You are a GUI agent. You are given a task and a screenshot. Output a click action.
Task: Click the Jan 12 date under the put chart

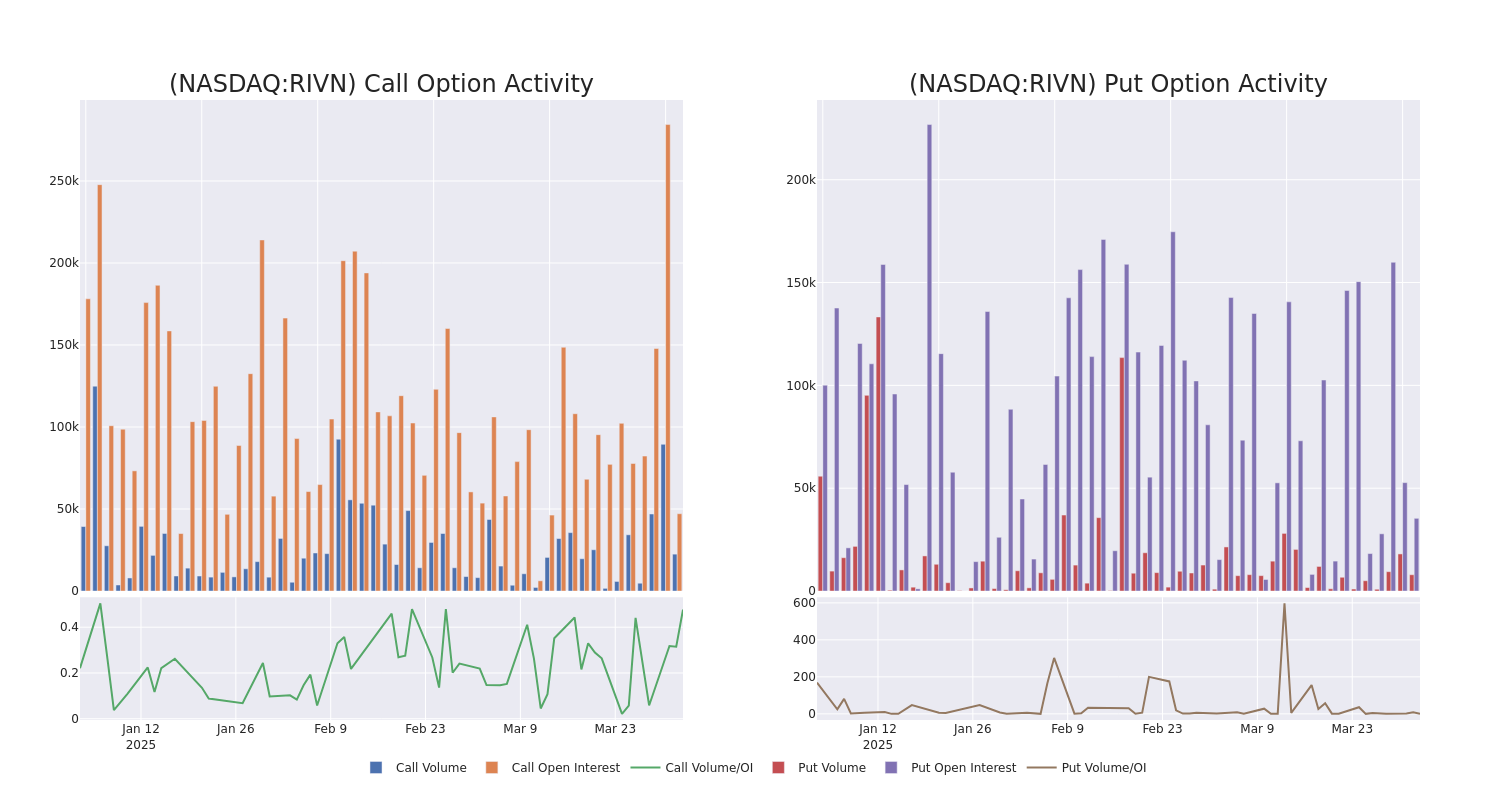[x=878, y=729]
